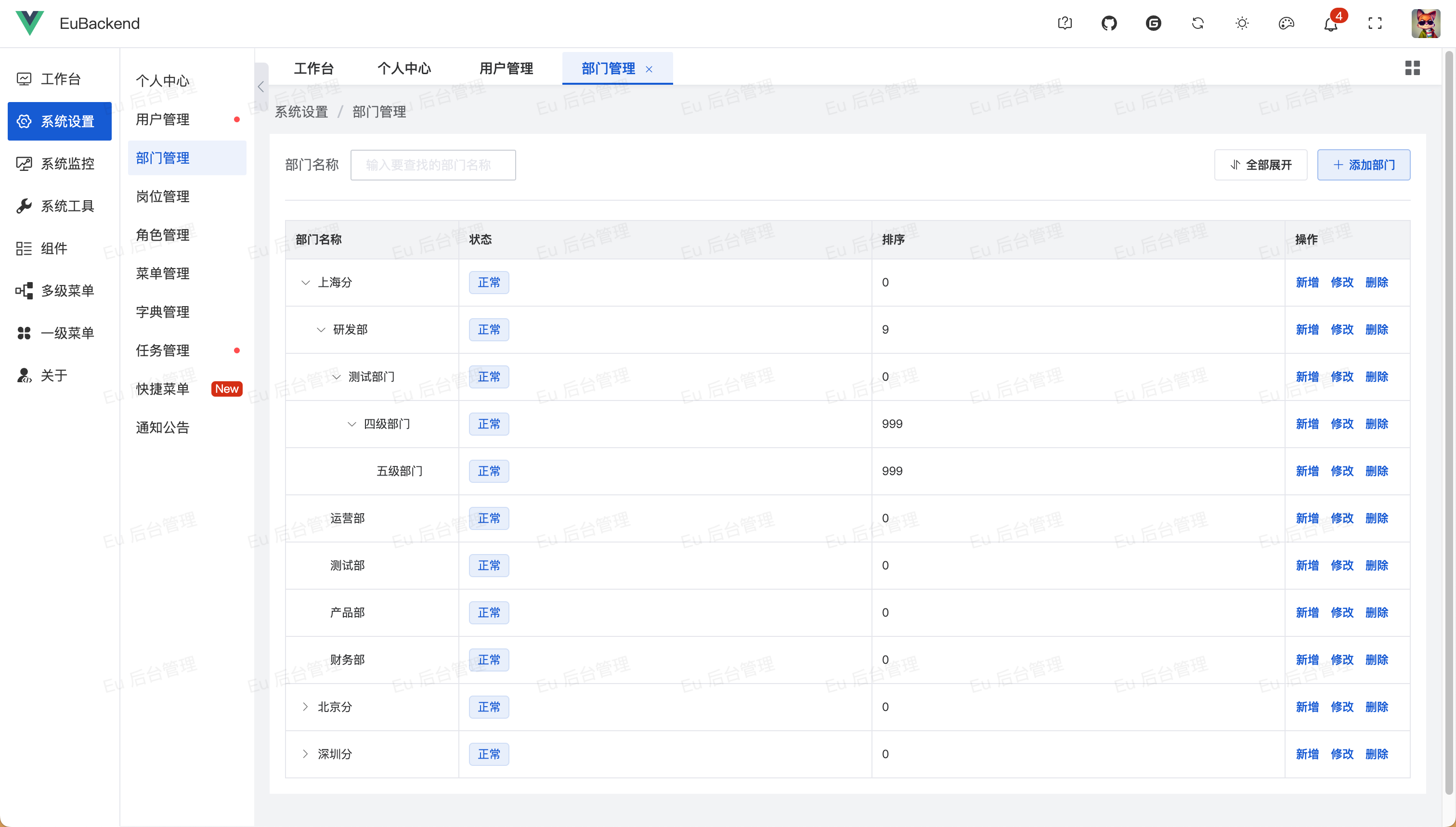Go to 工作台 in the main sidebar
The height and width of the screenshot is (827, 1456).
pos(60,79)
